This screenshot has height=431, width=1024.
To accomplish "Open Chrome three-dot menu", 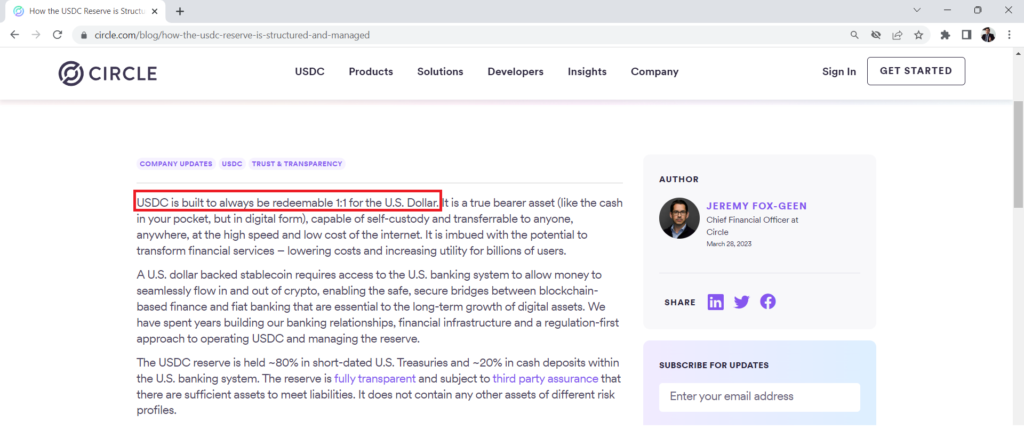I will coord(1010,34).
